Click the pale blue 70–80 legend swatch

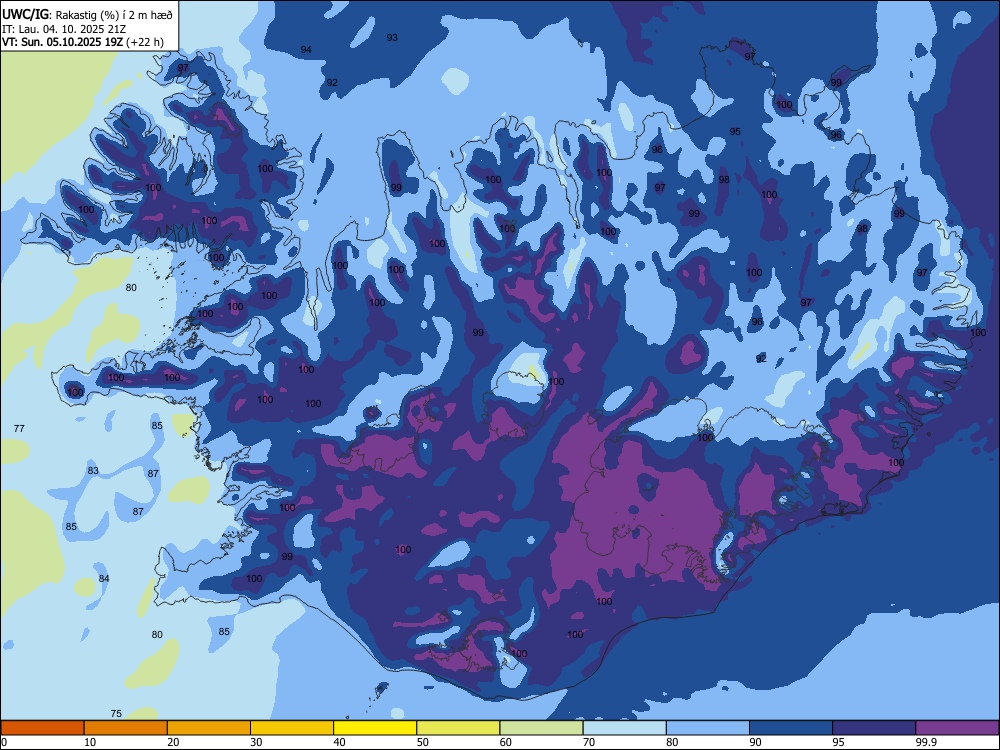coord(624,728)
